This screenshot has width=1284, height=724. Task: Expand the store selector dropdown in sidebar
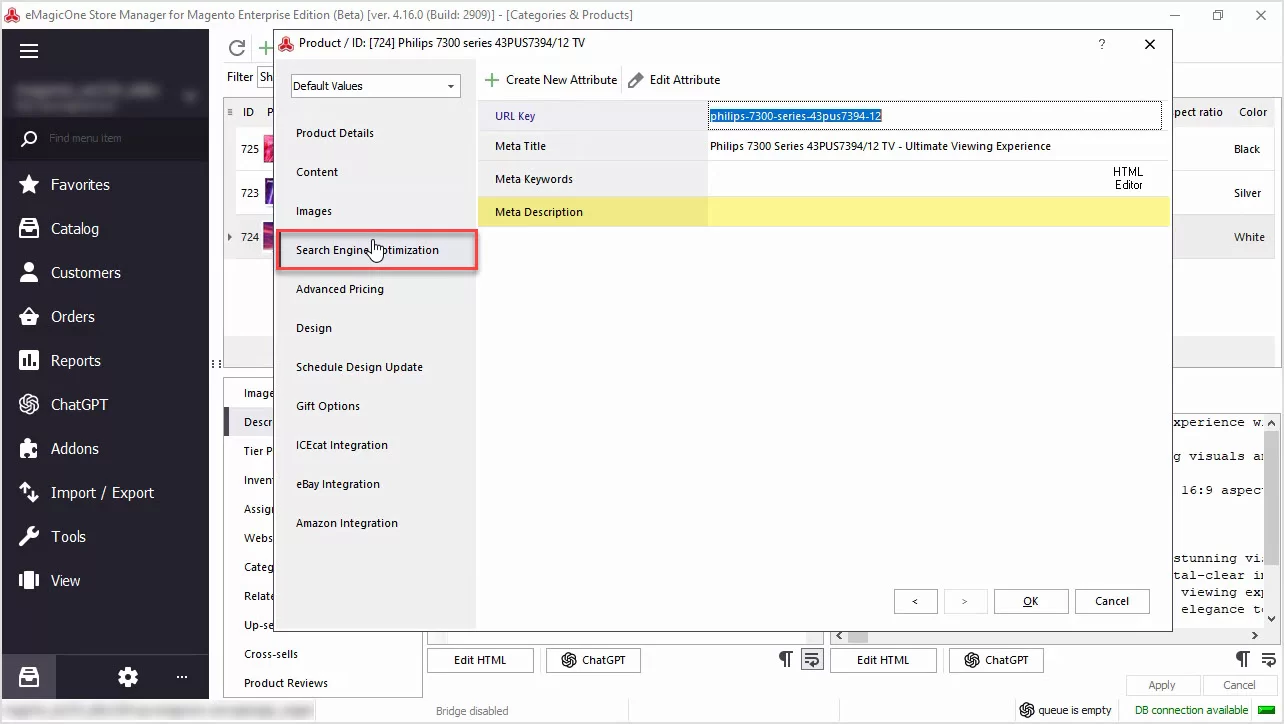(x=190, y=97)
